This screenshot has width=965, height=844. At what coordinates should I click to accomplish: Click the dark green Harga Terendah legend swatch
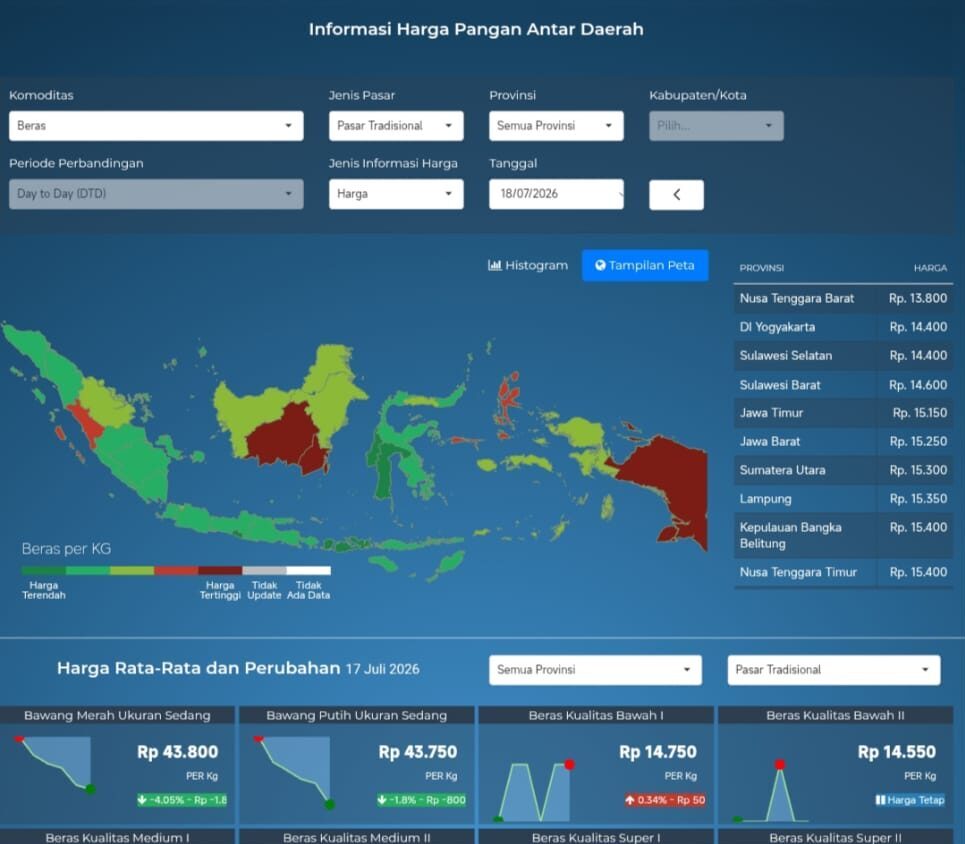44,571
